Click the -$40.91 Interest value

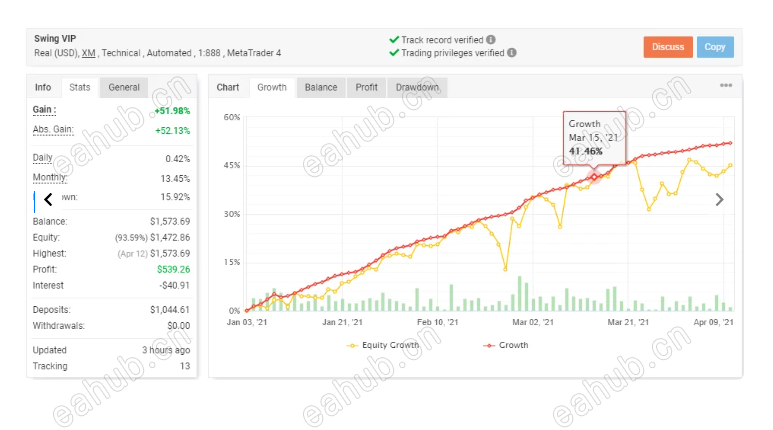[x=175, y=286]
